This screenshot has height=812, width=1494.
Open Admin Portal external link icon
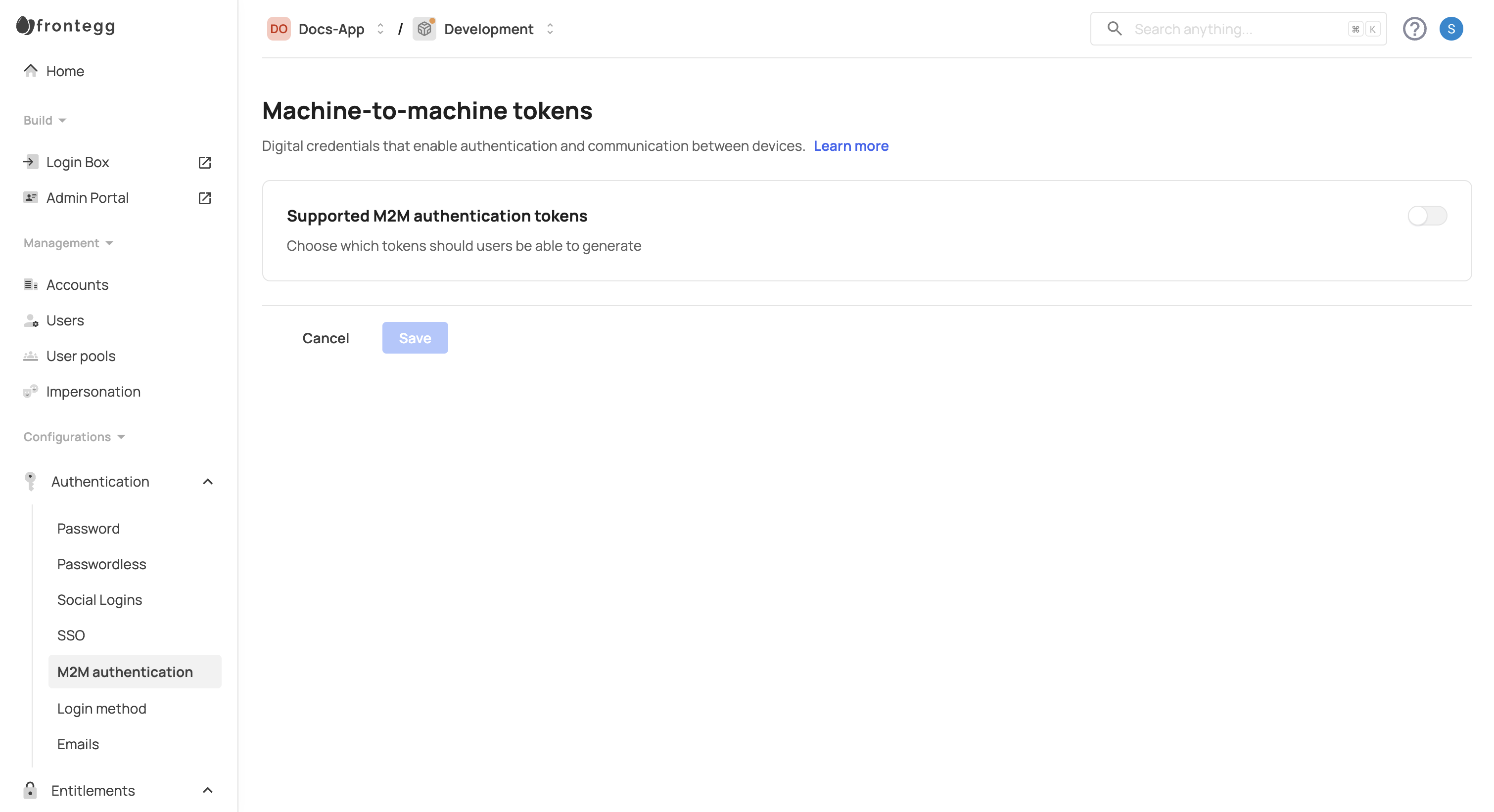tap(204, 198)
